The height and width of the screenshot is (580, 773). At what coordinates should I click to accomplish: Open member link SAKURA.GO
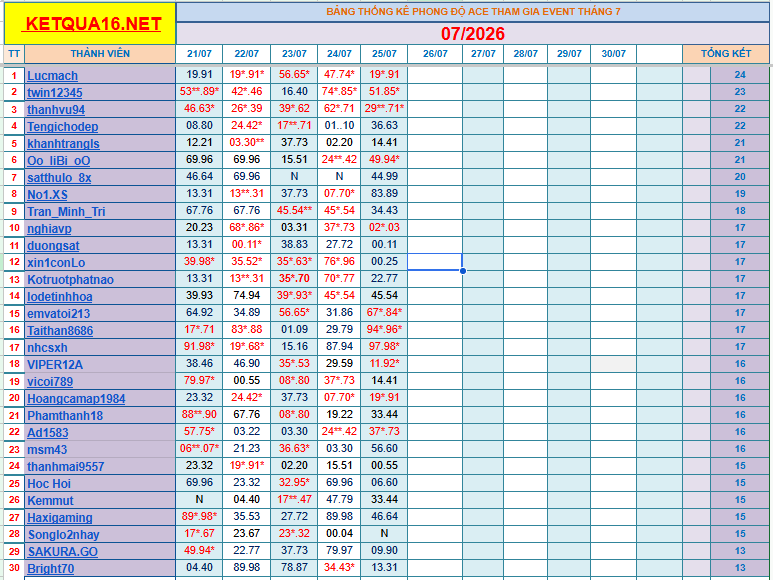coord(63,552)
